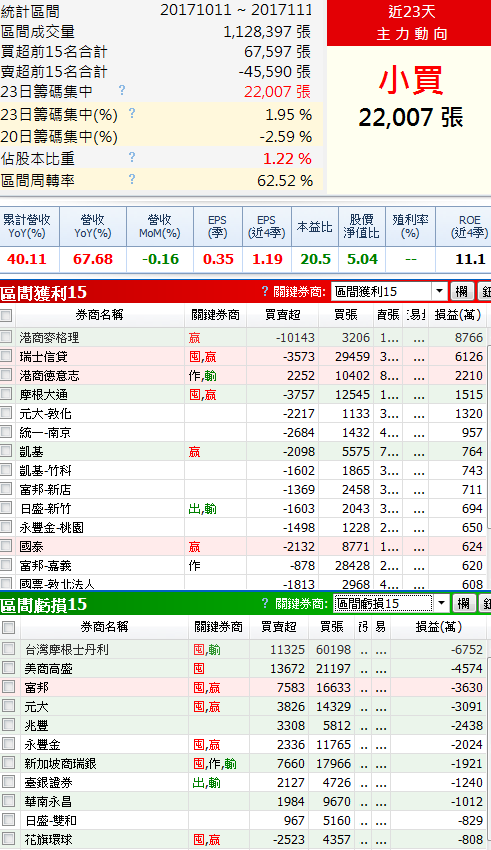
Task: Select the 富邦-嘉義 broker row
Action: pos(46,565)
